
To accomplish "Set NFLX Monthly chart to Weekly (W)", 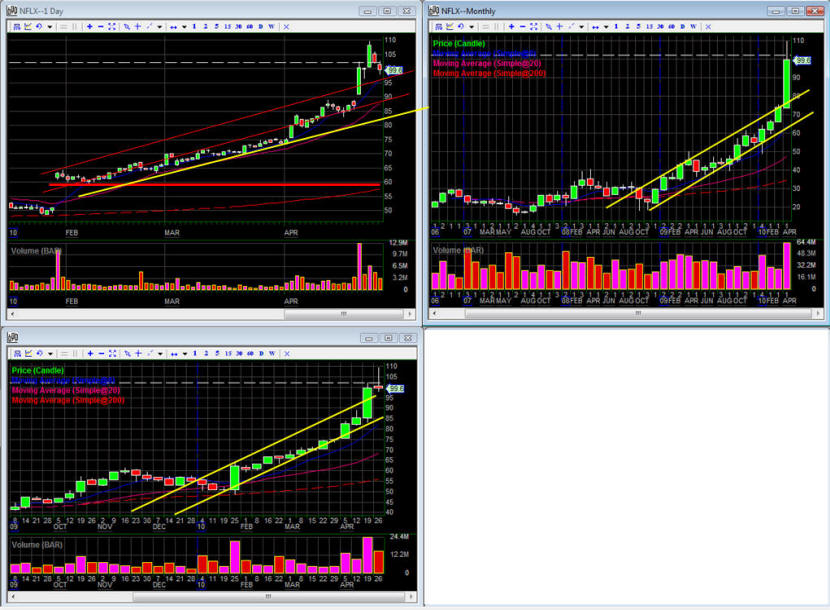I will tap(693, 26).
